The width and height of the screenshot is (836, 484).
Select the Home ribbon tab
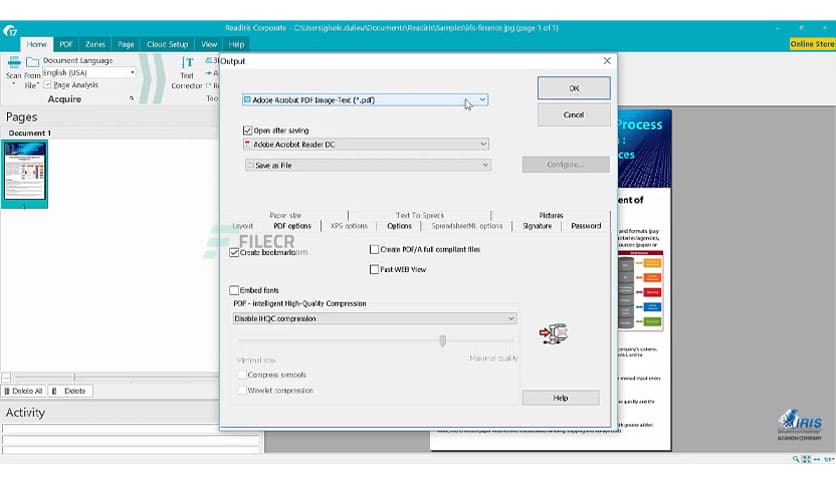(37, 44)
